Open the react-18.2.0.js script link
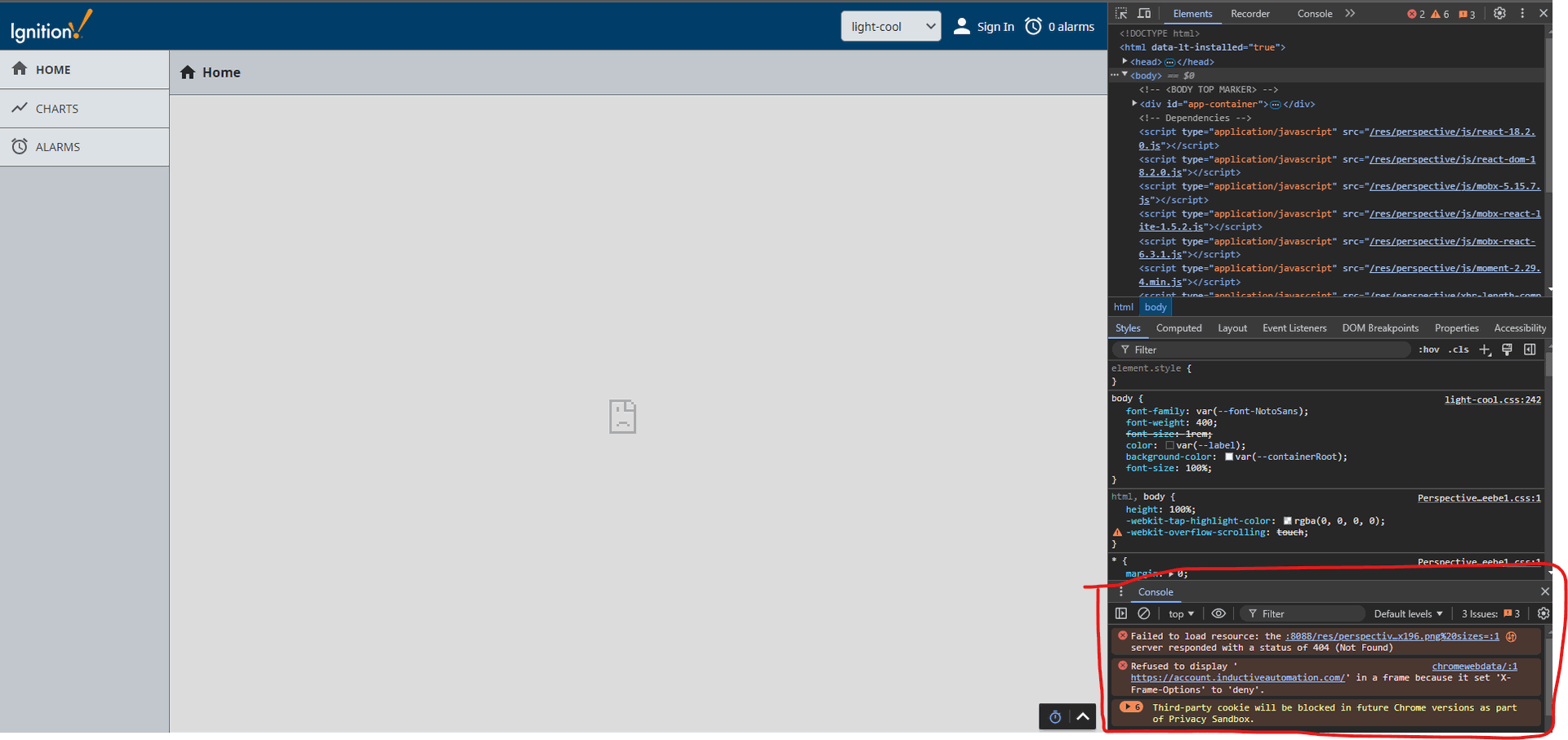Image resolution: width=1568 pixels, height=740 pixels. 1337,138
